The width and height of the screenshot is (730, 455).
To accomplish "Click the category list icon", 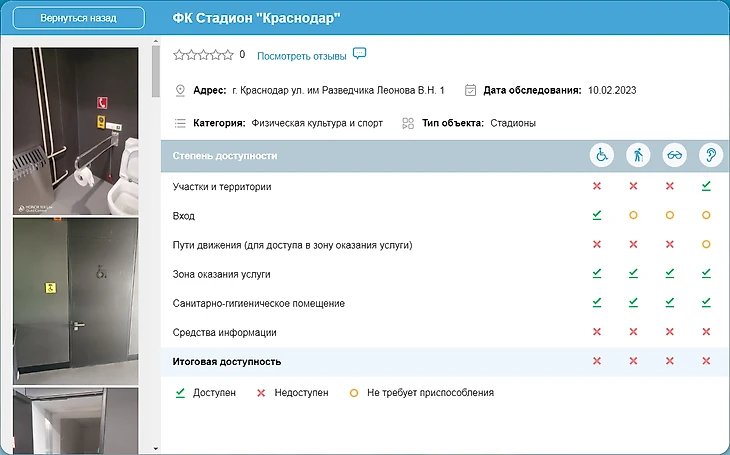I will tap(180, 123).
